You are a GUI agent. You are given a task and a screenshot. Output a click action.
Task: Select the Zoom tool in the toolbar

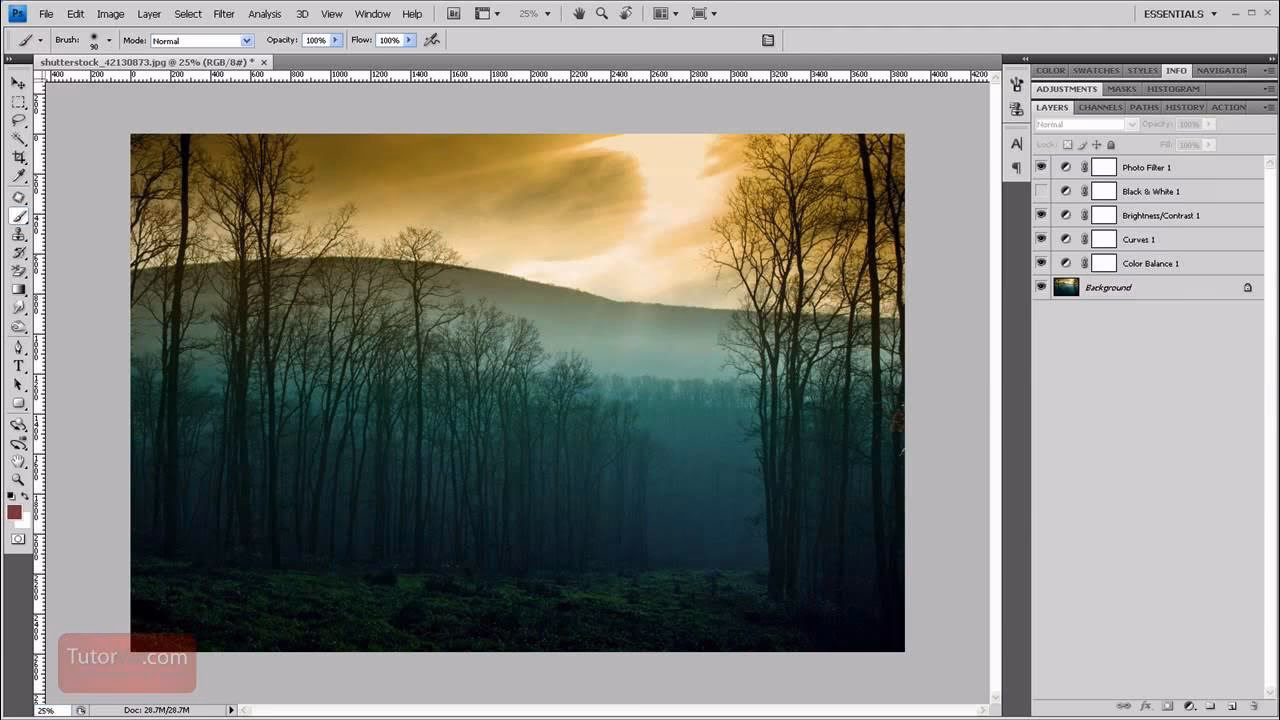(18, 480)
